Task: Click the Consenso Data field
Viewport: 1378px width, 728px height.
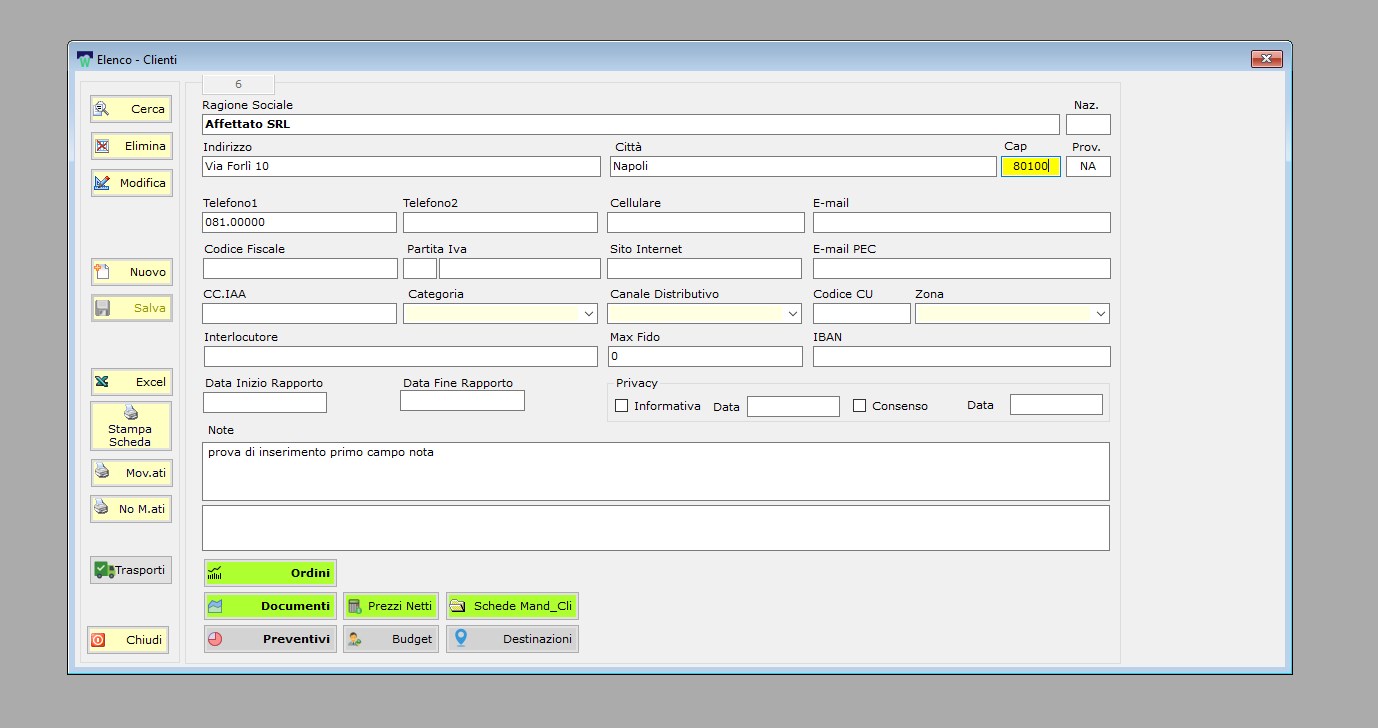Action: click(x=1056, y=404)
